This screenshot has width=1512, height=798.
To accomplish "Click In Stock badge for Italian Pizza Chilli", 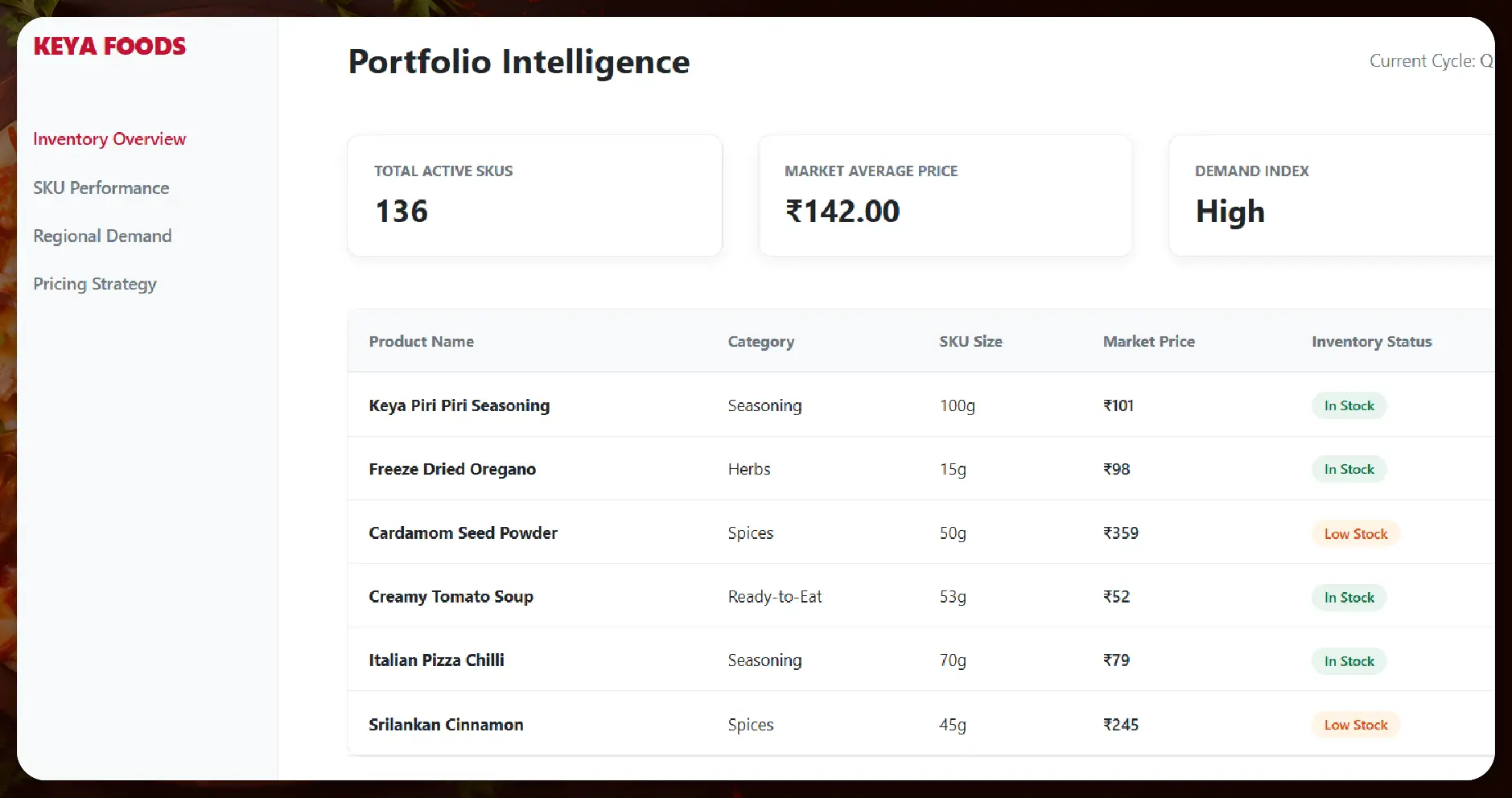I will click(1349, 661).
